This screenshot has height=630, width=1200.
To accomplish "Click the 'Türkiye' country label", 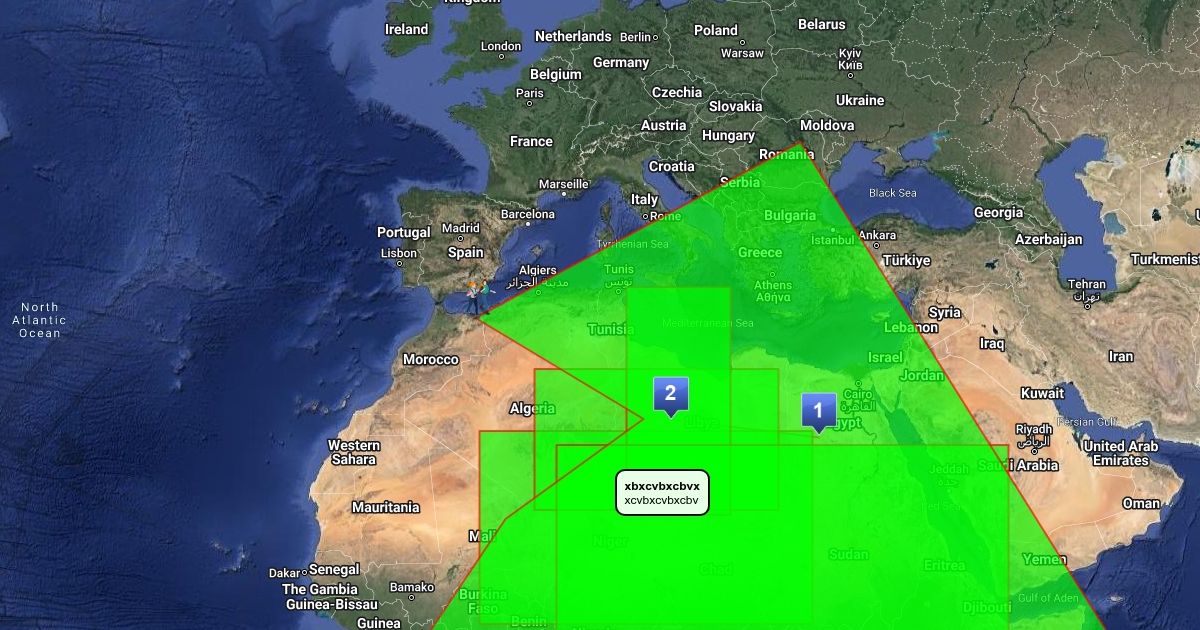I will point(907,260).
